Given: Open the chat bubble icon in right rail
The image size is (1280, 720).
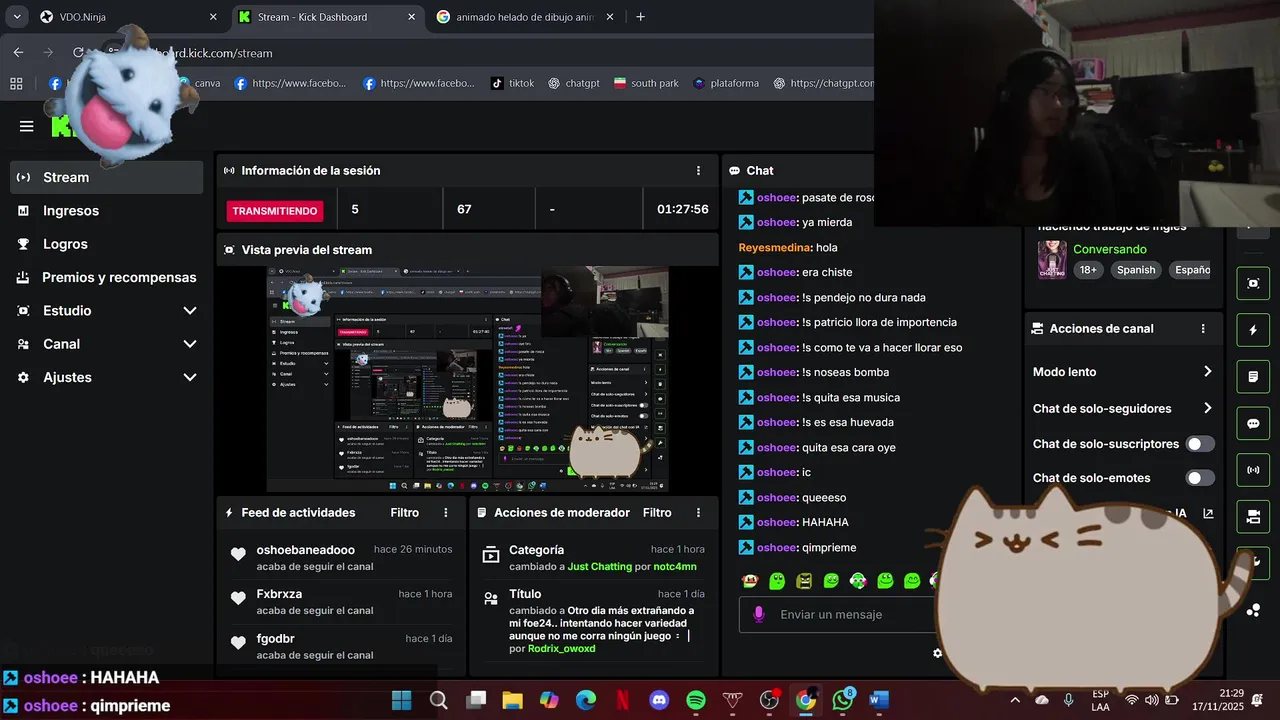Looking at the screenshot, I should click(1253, 424).
